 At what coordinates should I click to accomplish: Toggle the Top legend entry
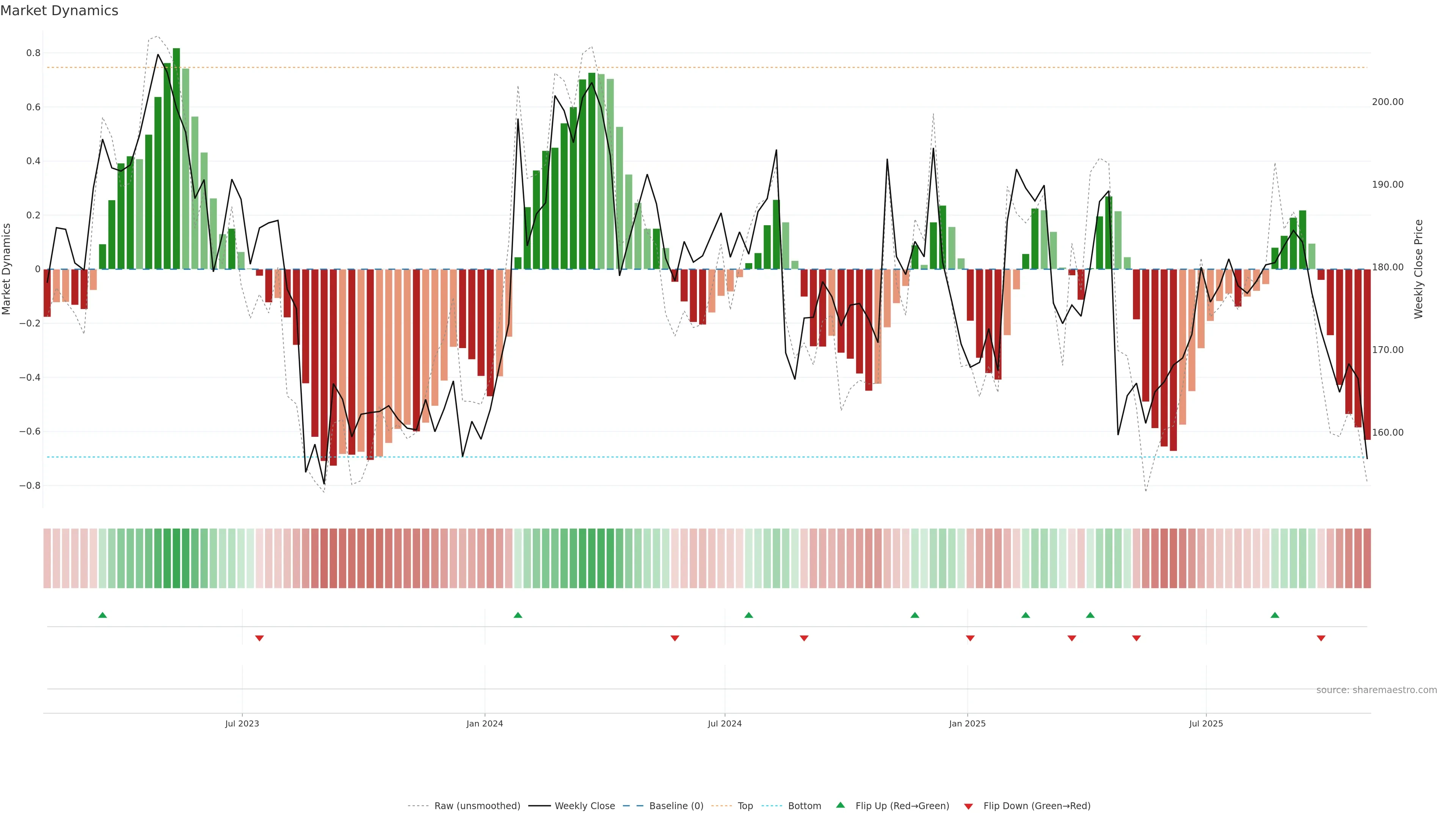click(x=745, y=806)
